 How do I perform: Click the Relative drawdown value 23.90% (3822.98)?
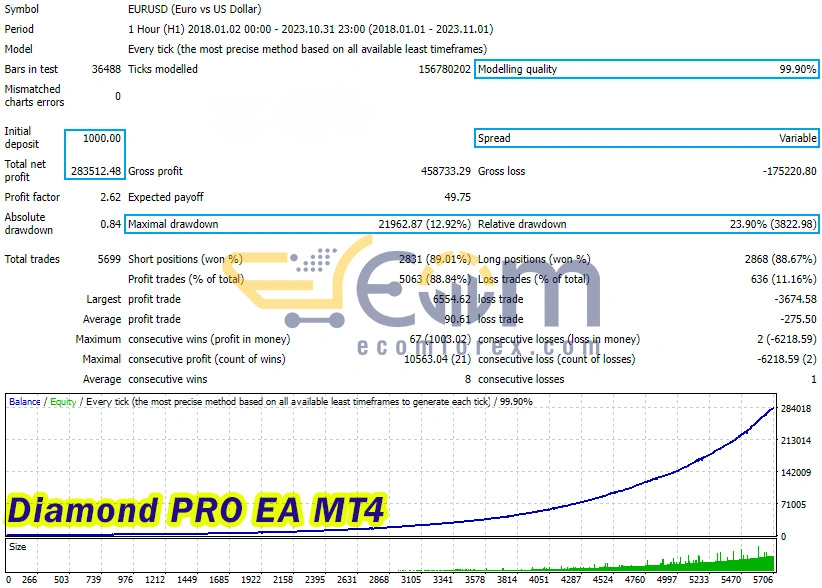click(x=773, y=224)
